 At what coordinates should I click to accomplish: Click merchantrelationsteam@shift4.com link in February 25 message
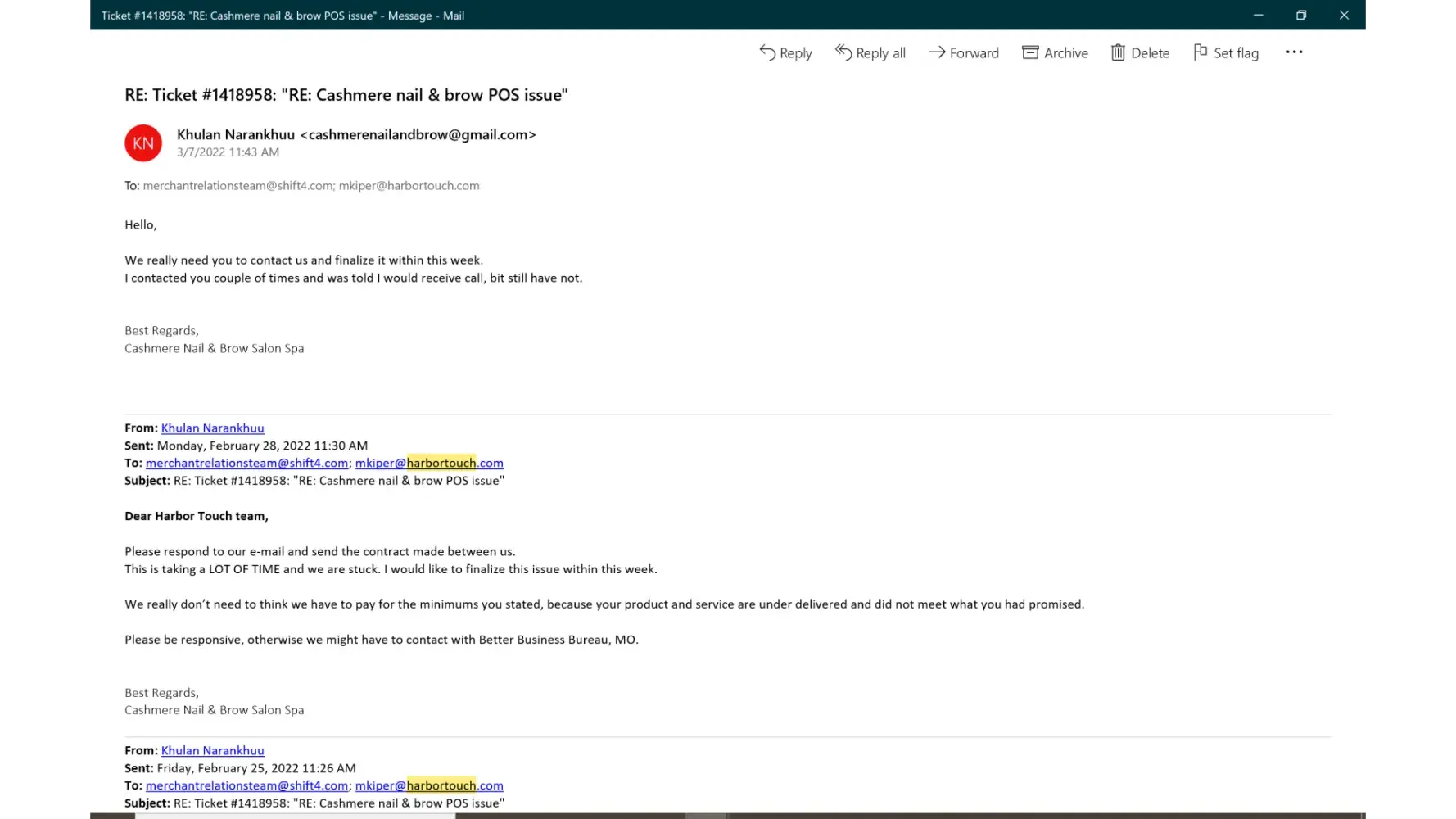[246, 785]
